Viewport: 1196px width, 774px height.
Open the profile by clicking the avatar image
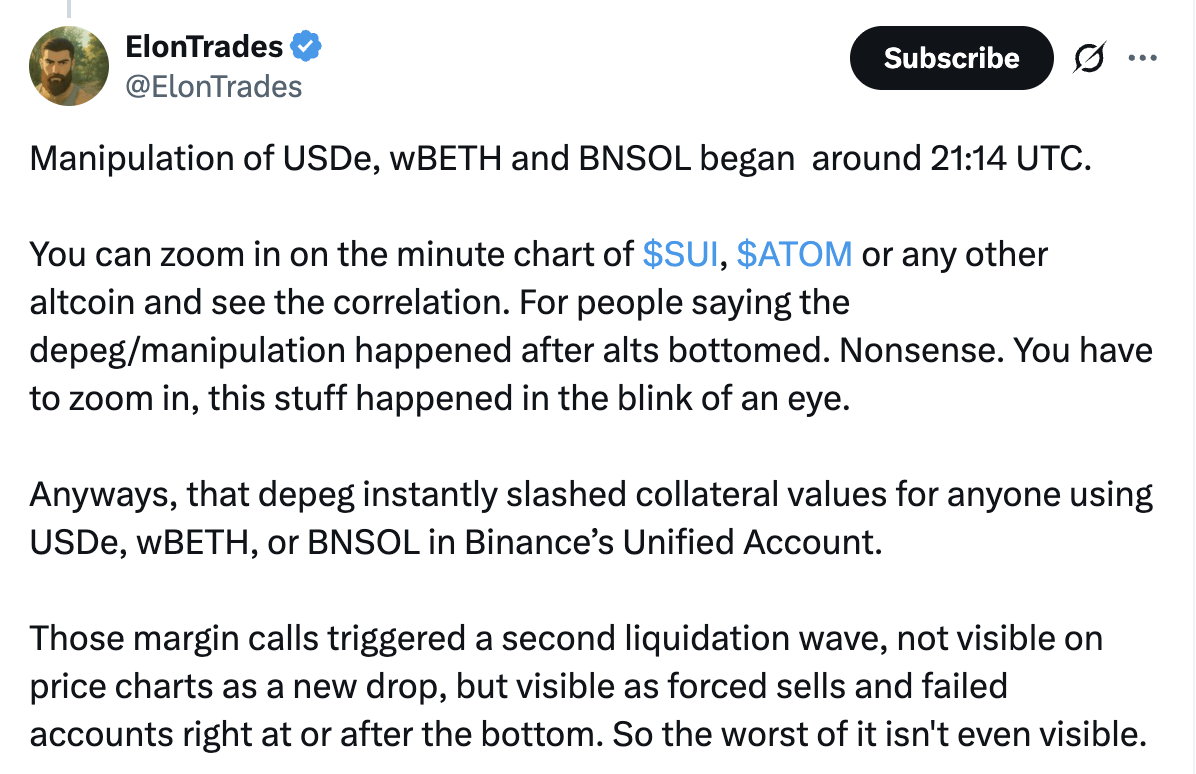pyautogui.click(x=68, y=65)
